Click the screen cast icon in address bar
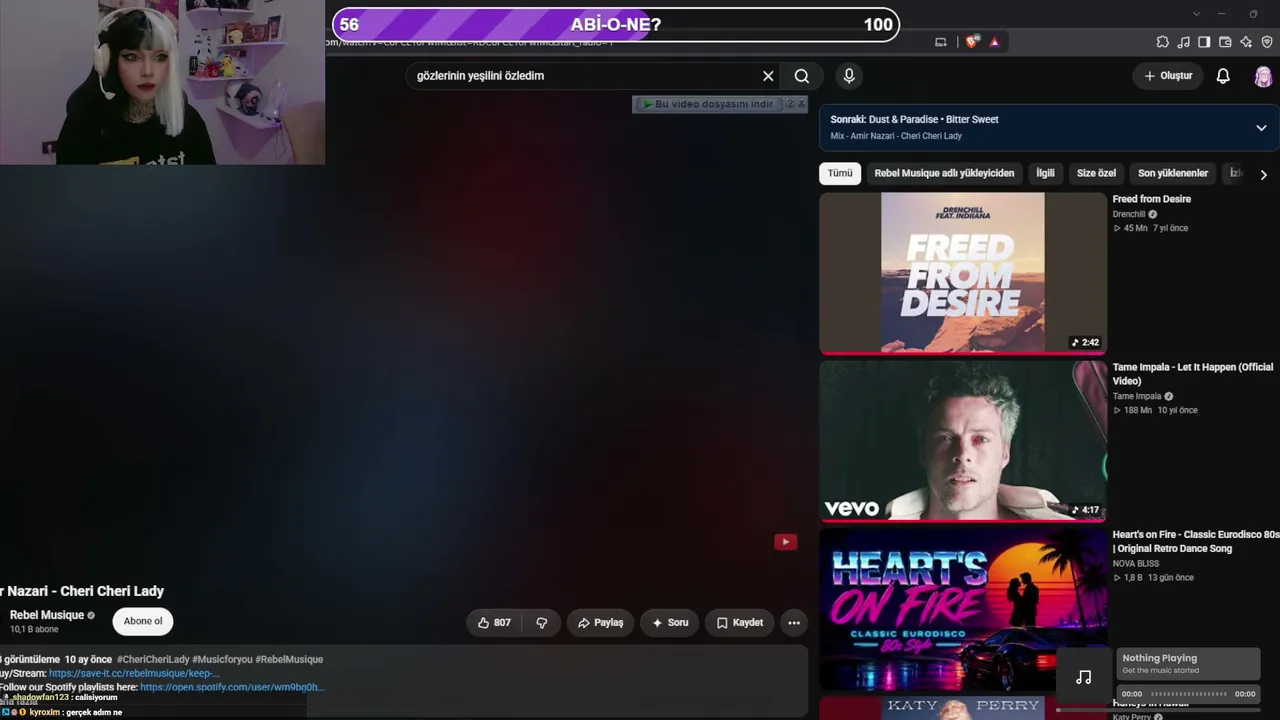The height and width of the screenshot is (720, 1280). (940, 42)
